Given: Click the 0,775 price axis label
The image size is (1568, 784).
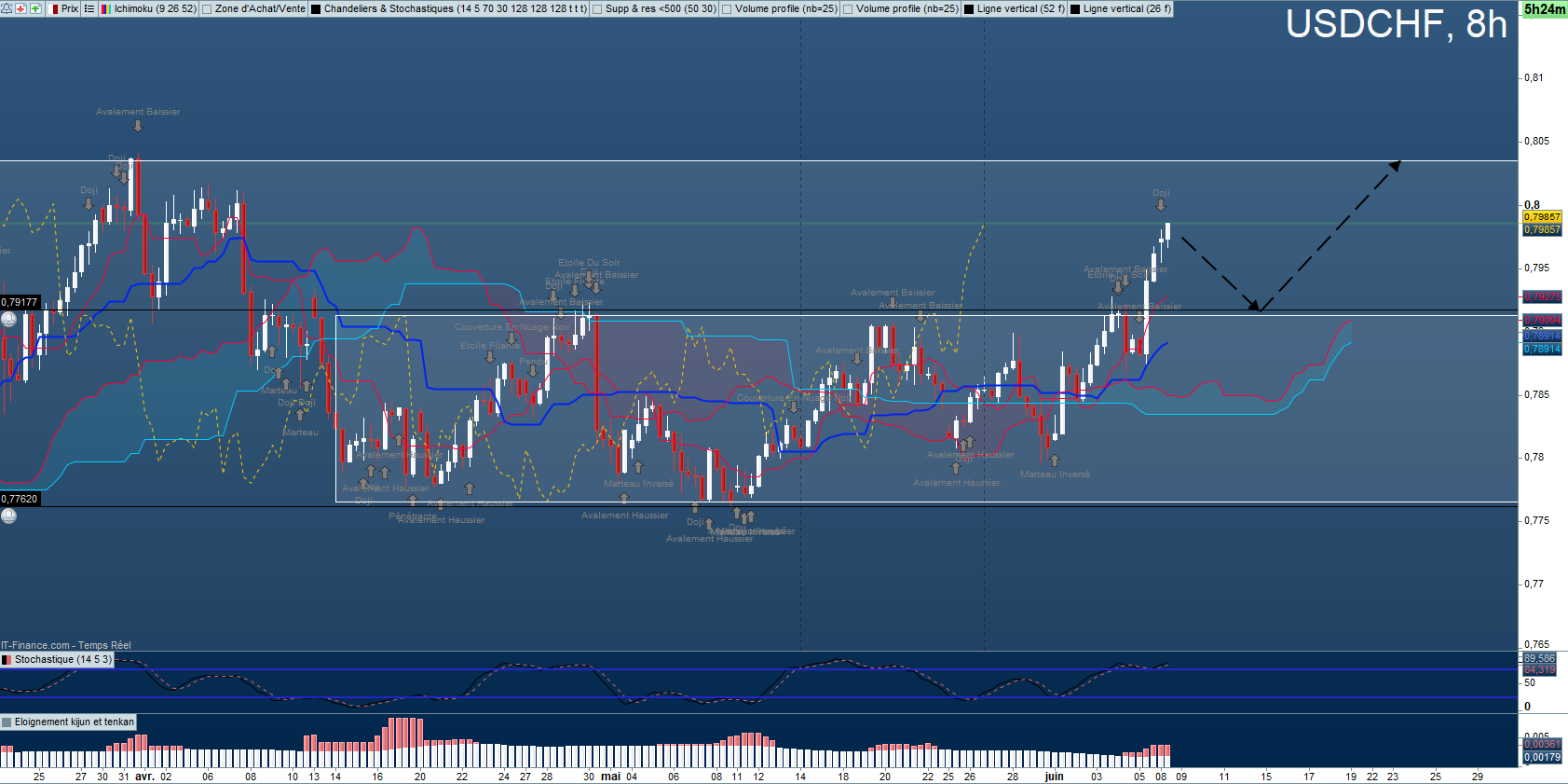Looking at the screenshot, I should click(1537, 521).
